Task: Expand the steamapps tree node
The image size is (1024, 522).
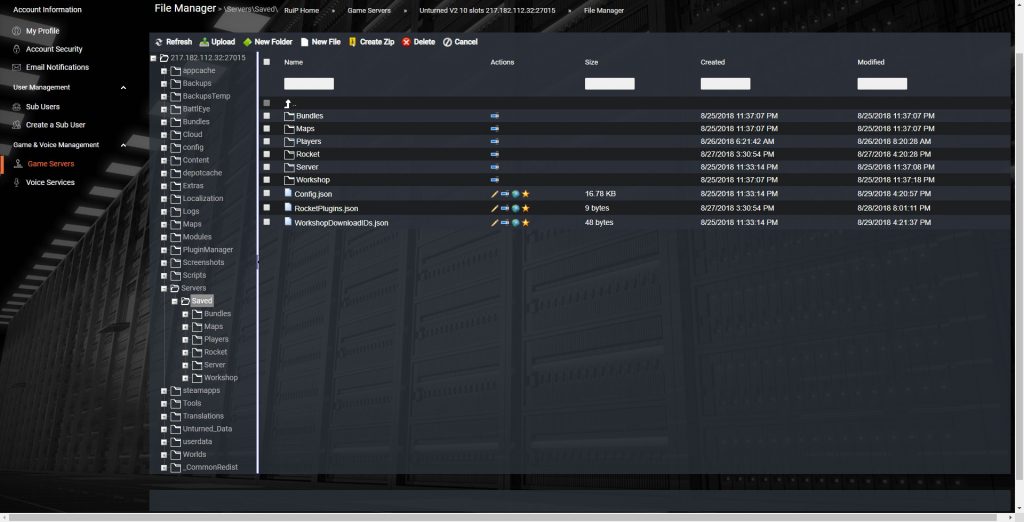Action: (163, 391)
